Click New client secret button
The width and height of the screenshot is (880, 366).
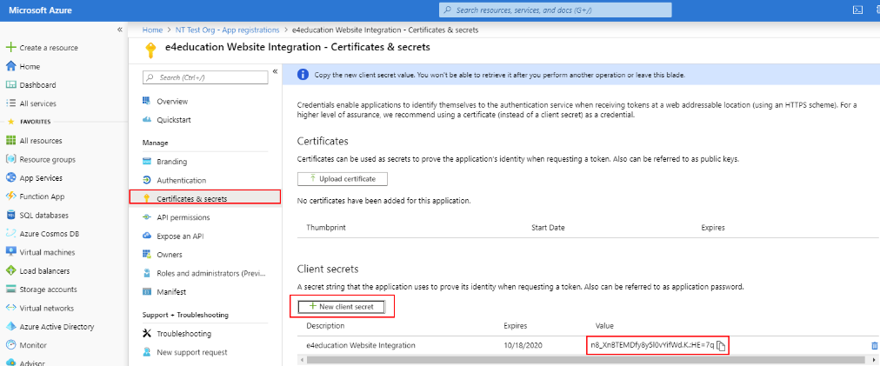342,306
